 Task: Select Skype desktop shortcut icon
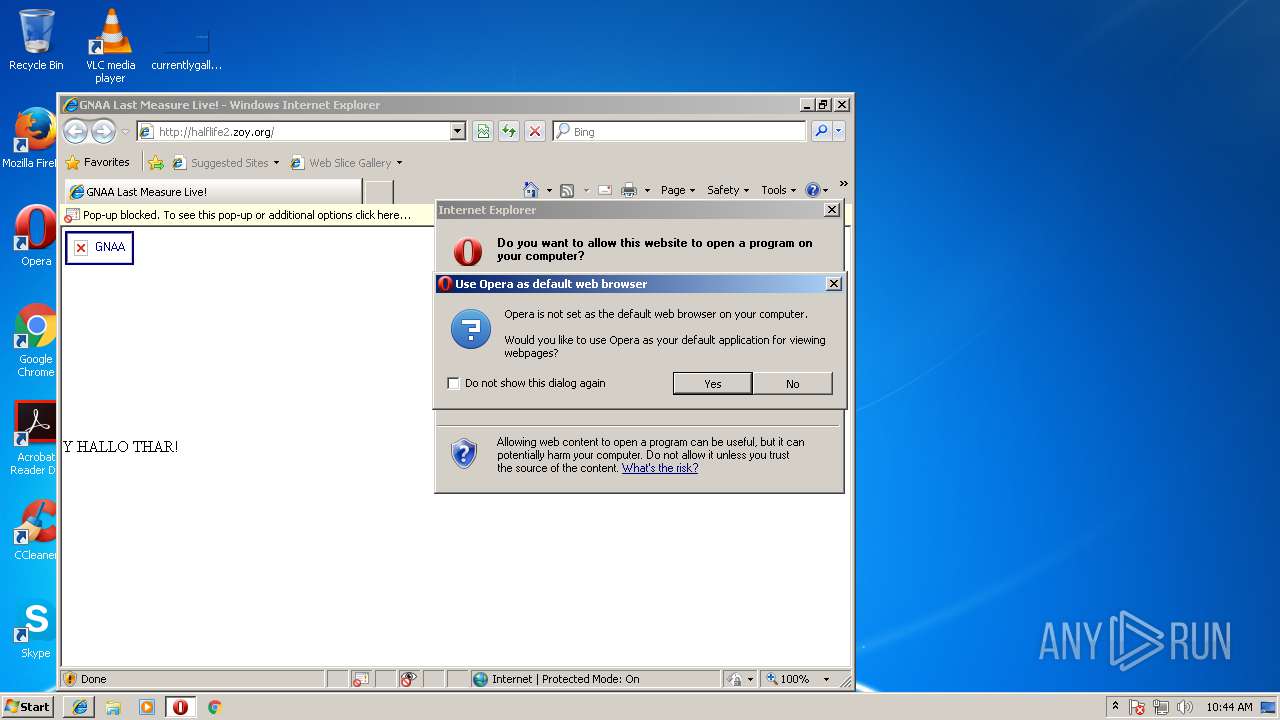35,629
